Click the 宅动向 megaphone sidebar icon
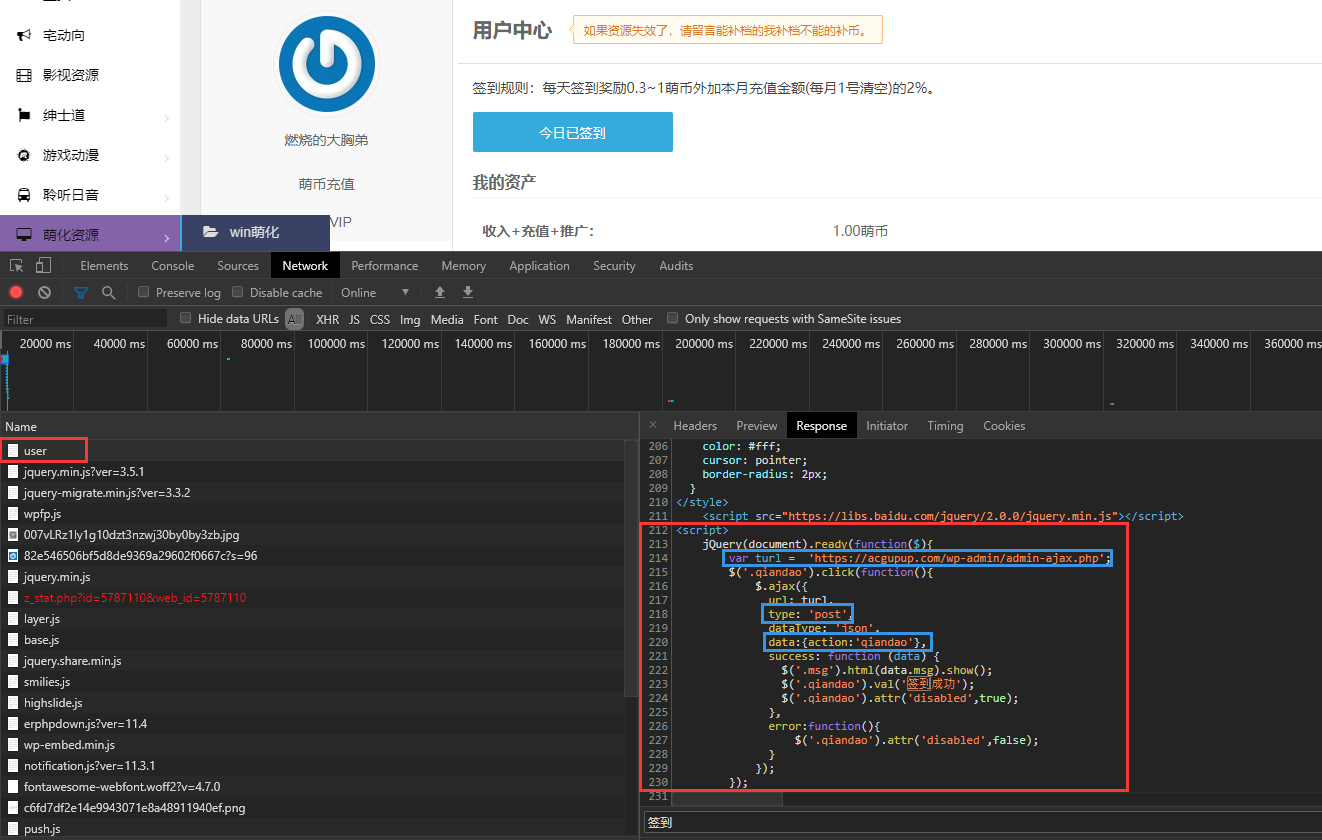 24,35
